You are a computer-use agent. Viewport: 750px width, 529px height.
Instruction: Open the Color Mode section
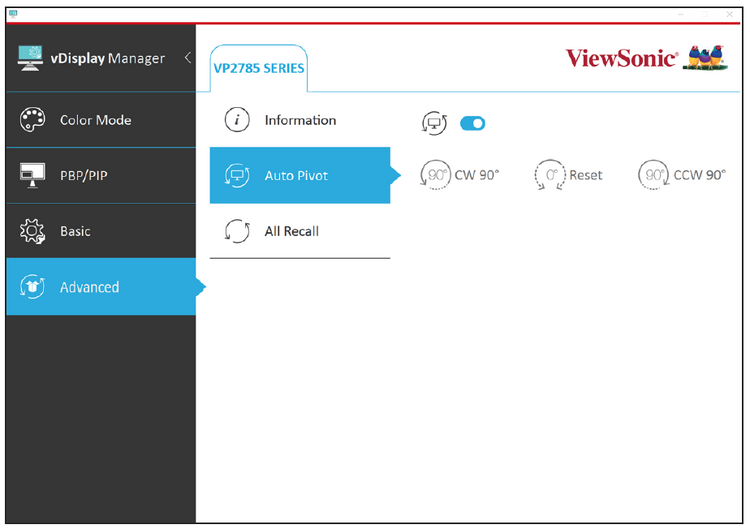(101, 120)
